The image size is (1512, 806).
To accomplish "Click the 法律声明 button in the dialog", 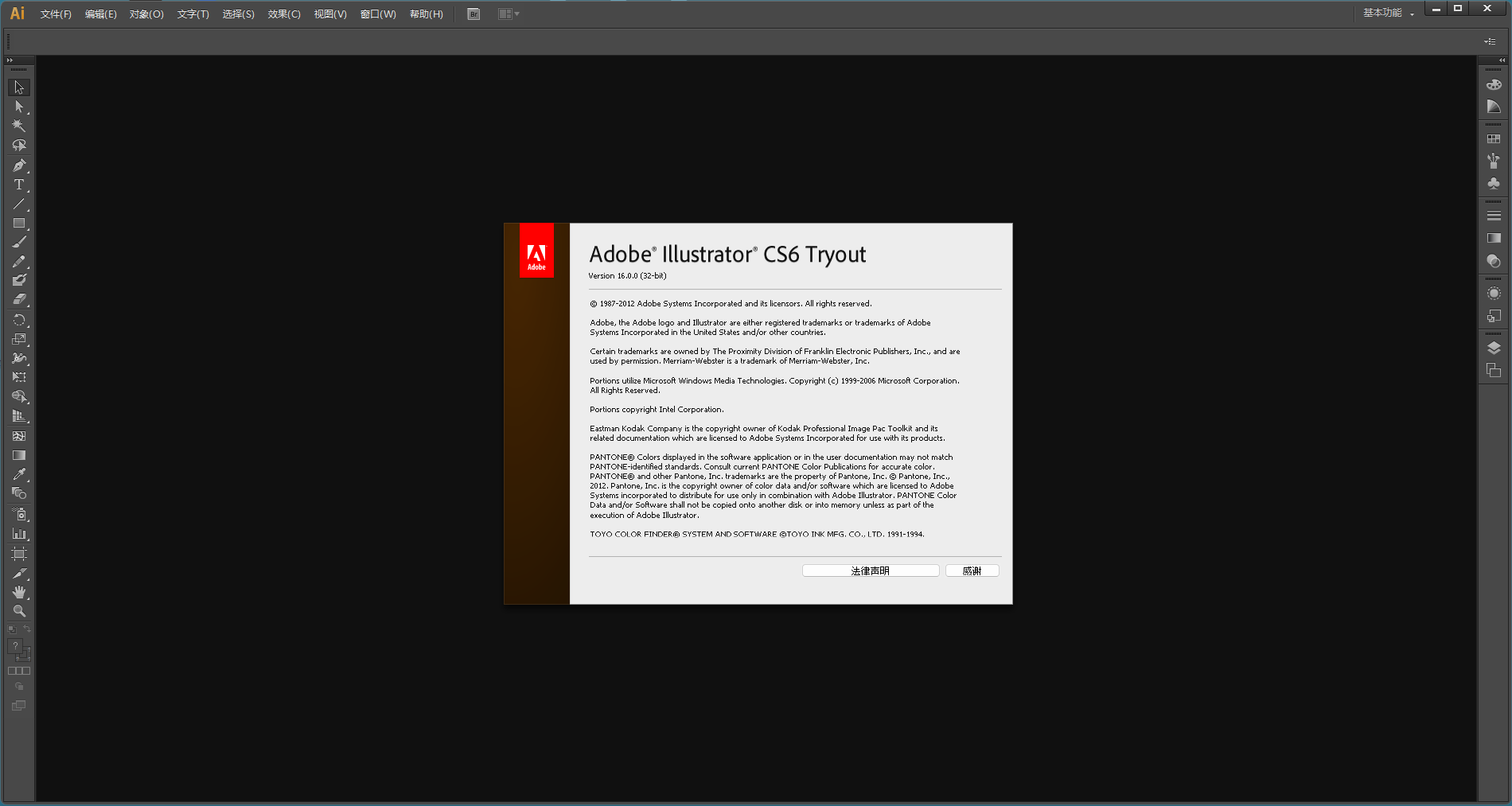I will coord(871,570).
